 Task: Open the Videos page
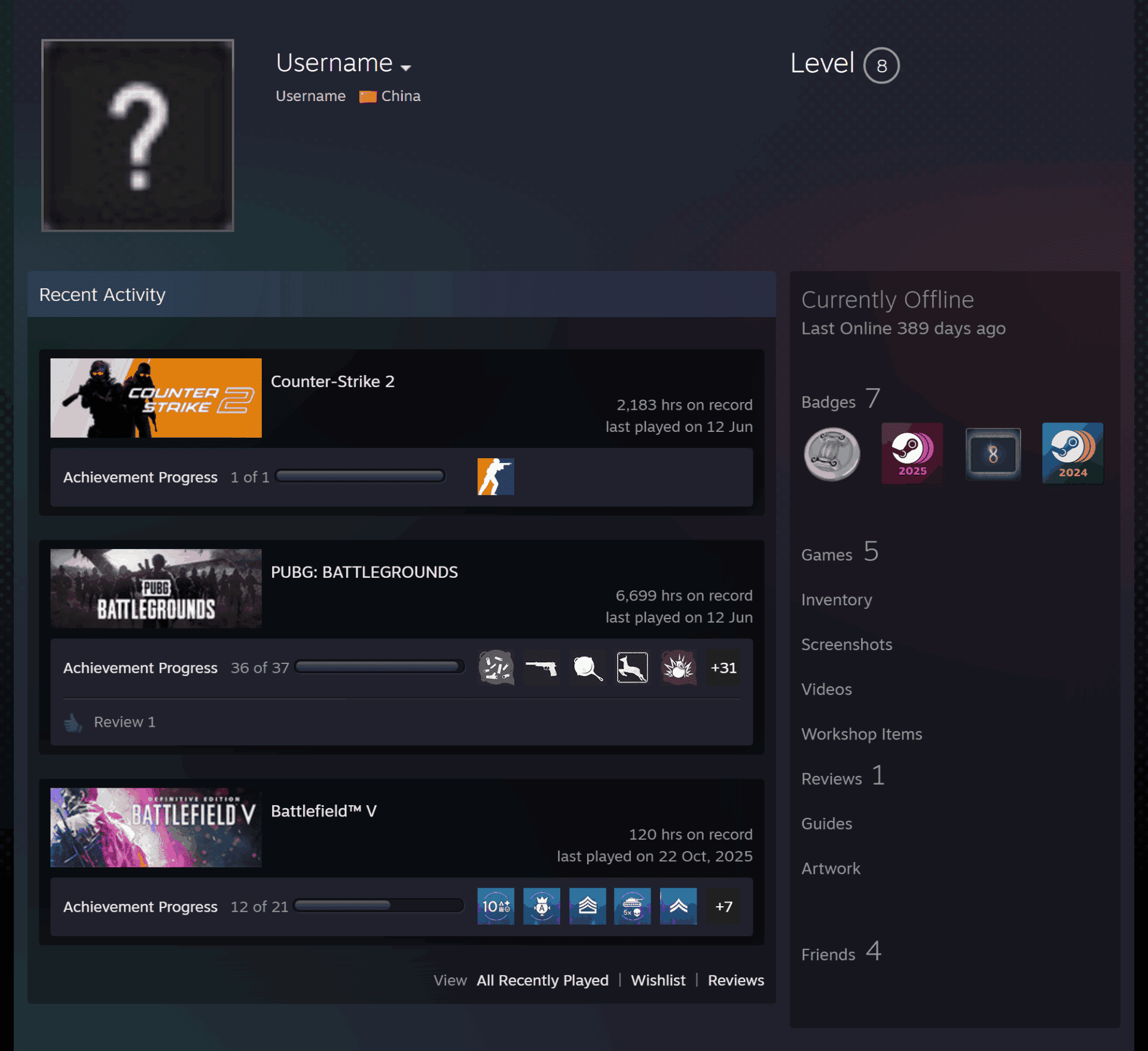(x=826, y=690)
